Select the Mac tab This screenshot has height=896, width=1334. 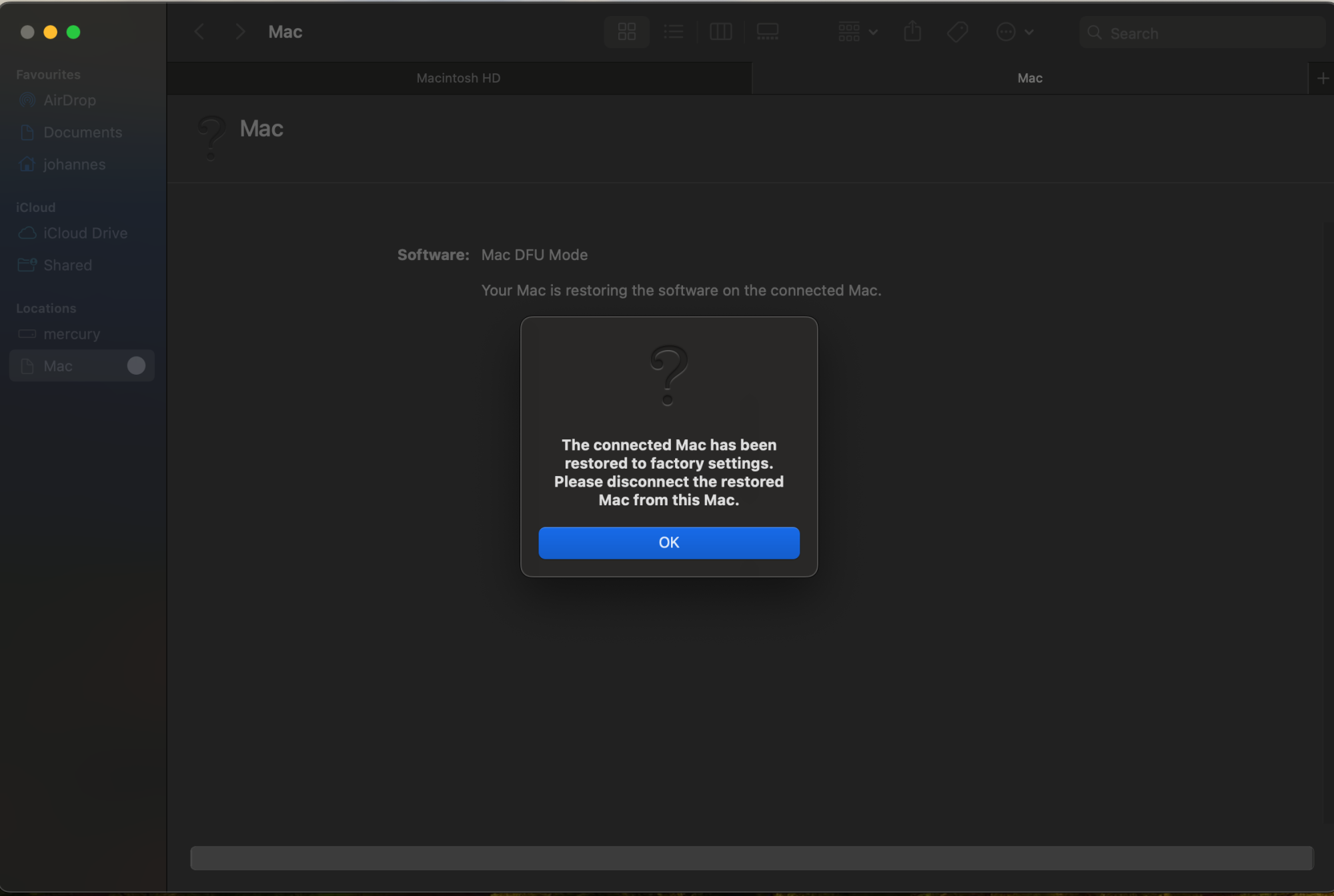click(1030, 78)
